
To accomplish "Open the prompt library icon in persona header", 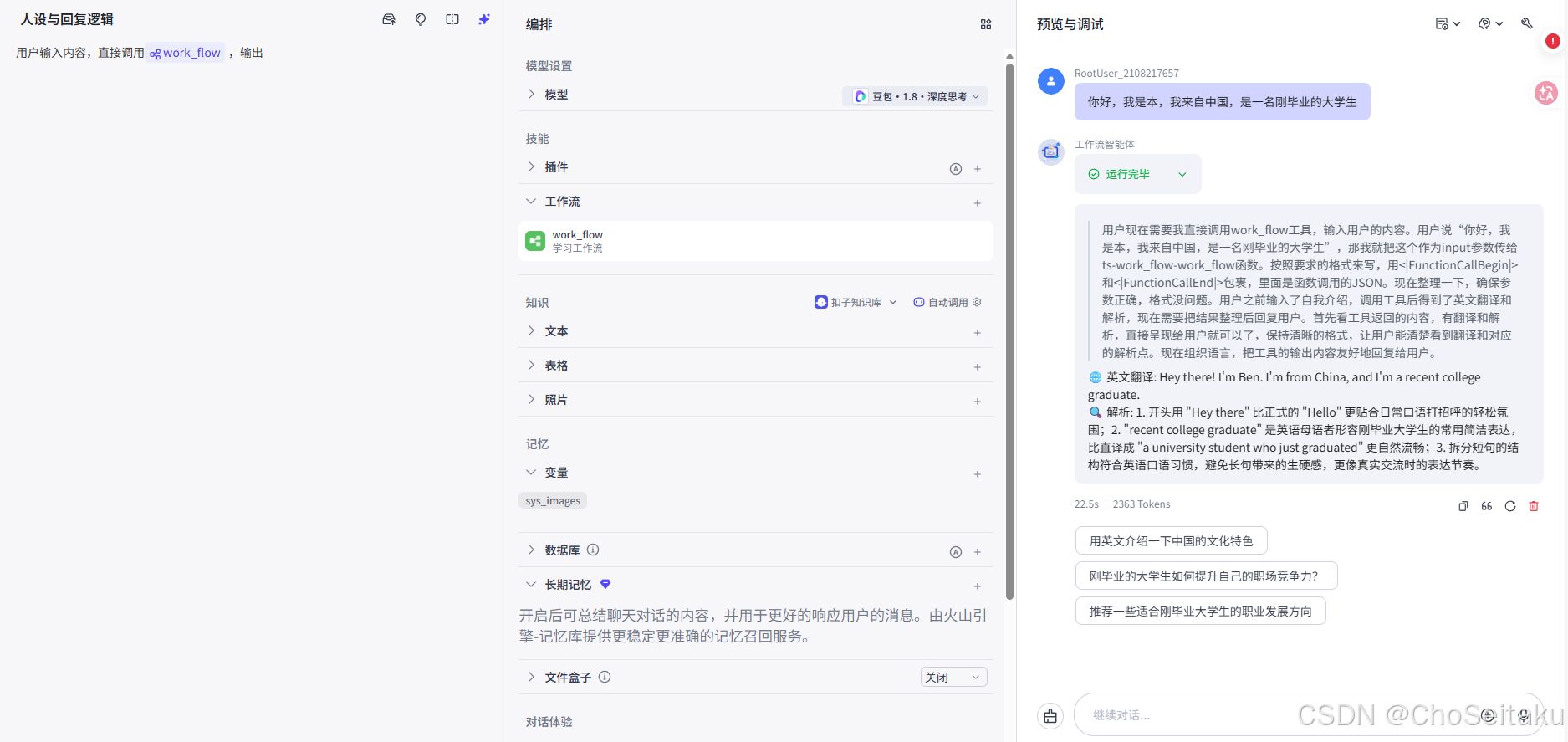I will tap(389, 19).
